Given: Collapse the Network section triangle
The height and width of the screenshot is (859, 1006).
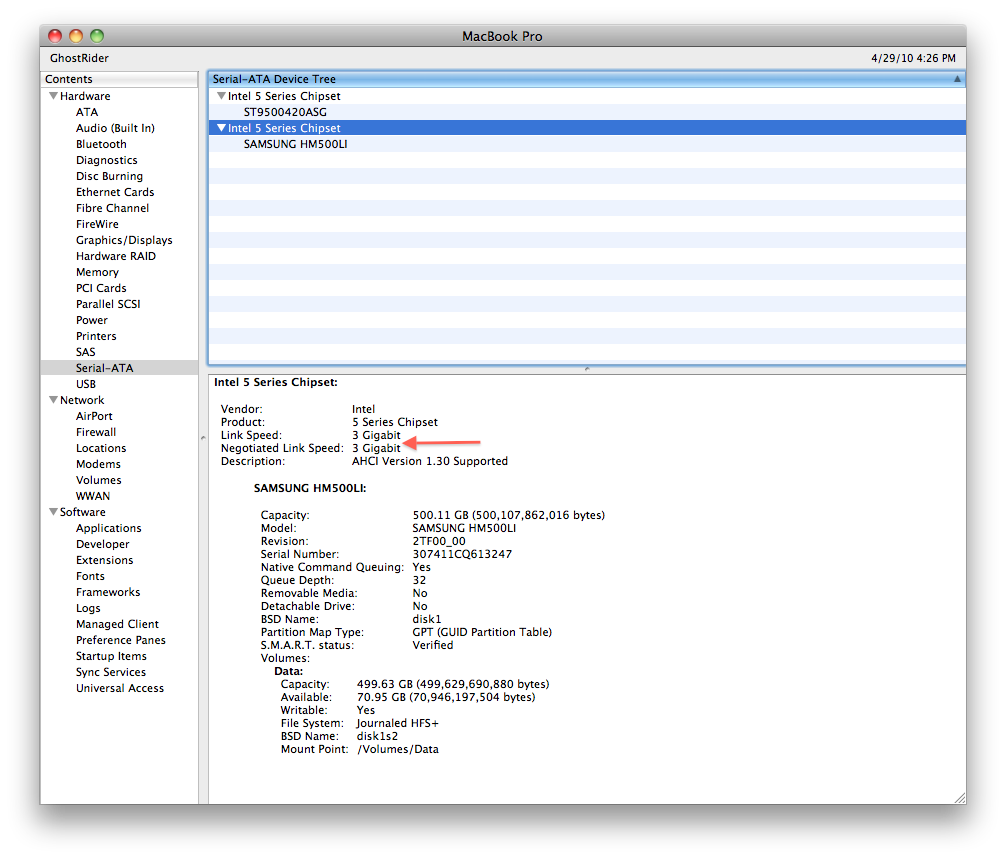Looking at the screenshot, I should (x=53, y=400).
